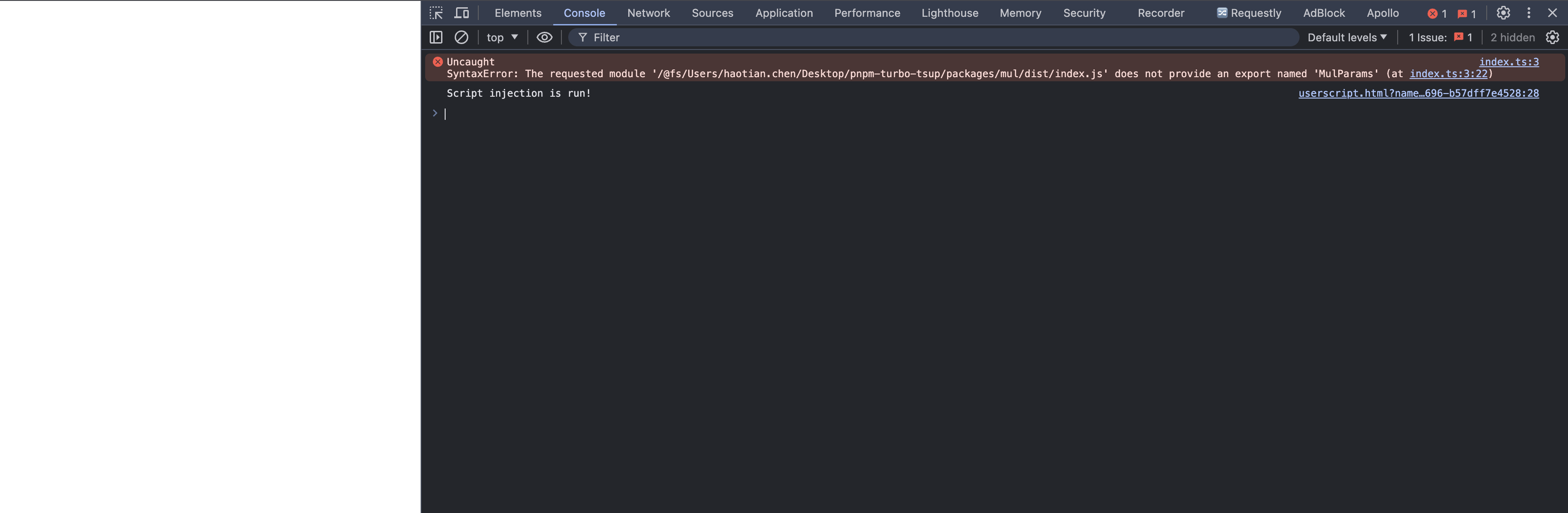
Task: Open the Performance tab
Action: [x=867, y=13]
